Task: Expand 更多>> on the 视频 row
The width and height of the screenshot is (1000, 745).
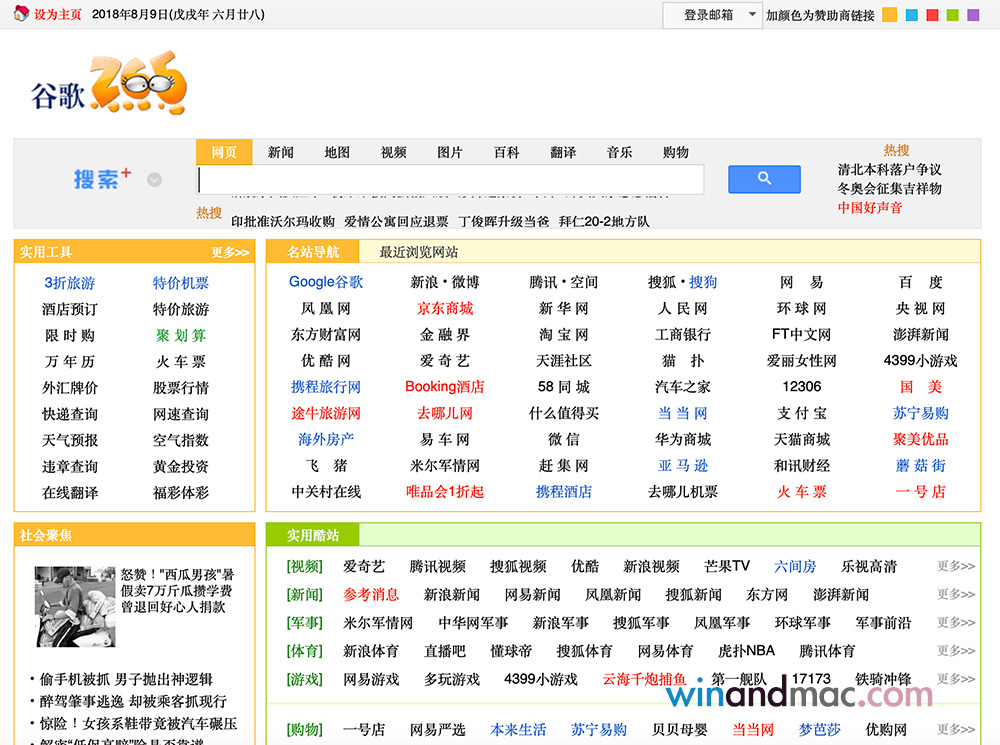Action: pyautogui.click(x=954, y=566)
